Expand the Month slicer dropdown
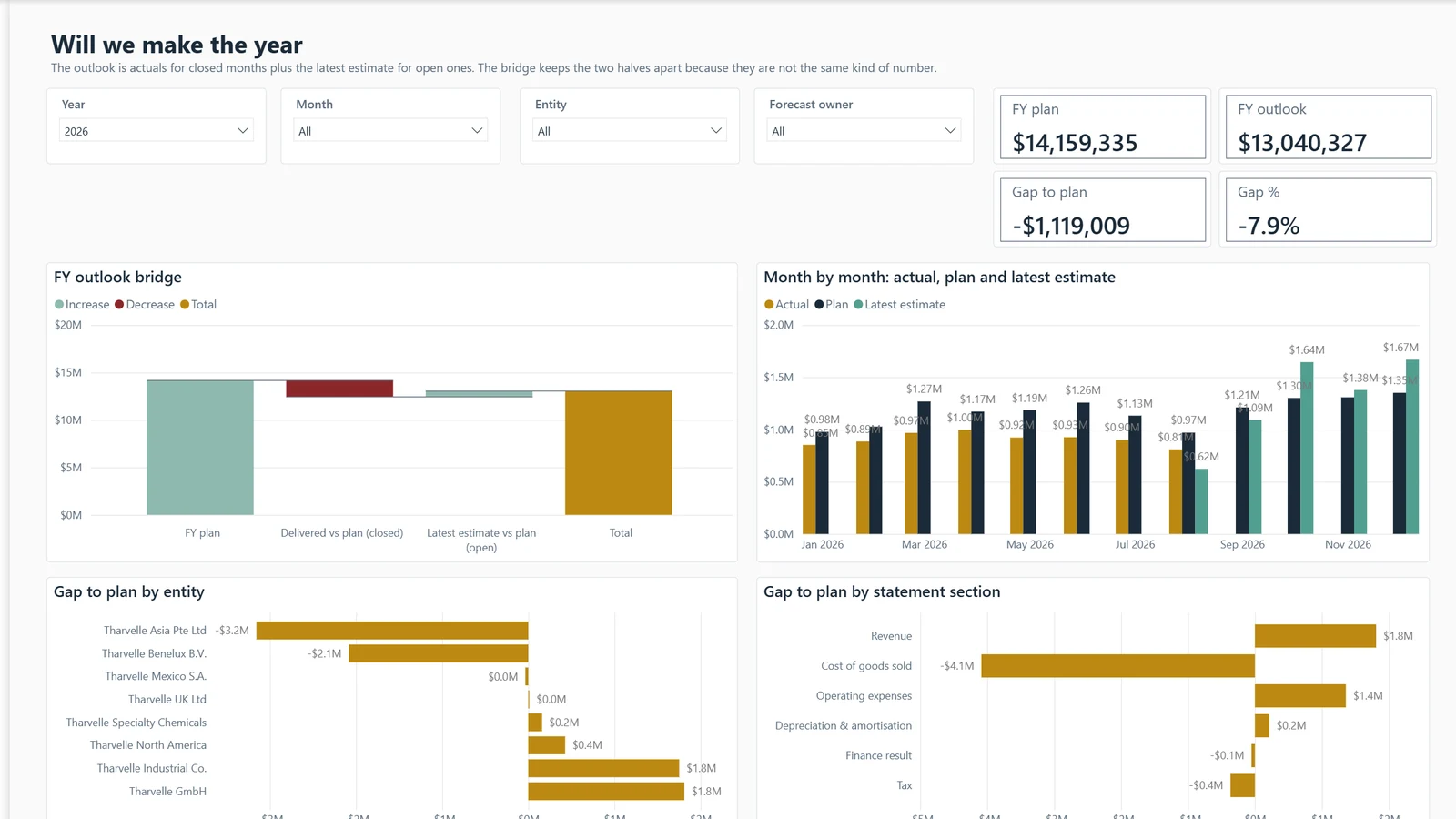Viewport: 1456px width, 819px height. pyautogui.click(x=390, y=131)
